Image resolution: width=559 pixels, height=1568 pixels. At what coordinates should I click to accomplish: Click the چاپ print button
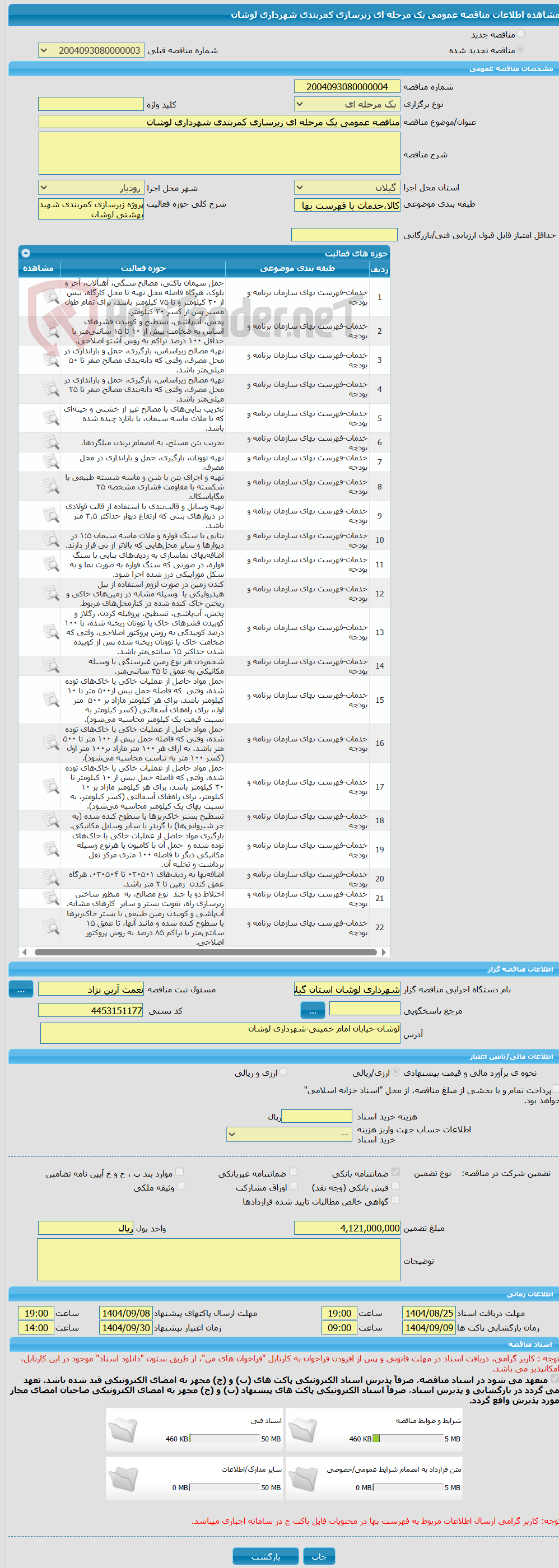(319, 1556)
